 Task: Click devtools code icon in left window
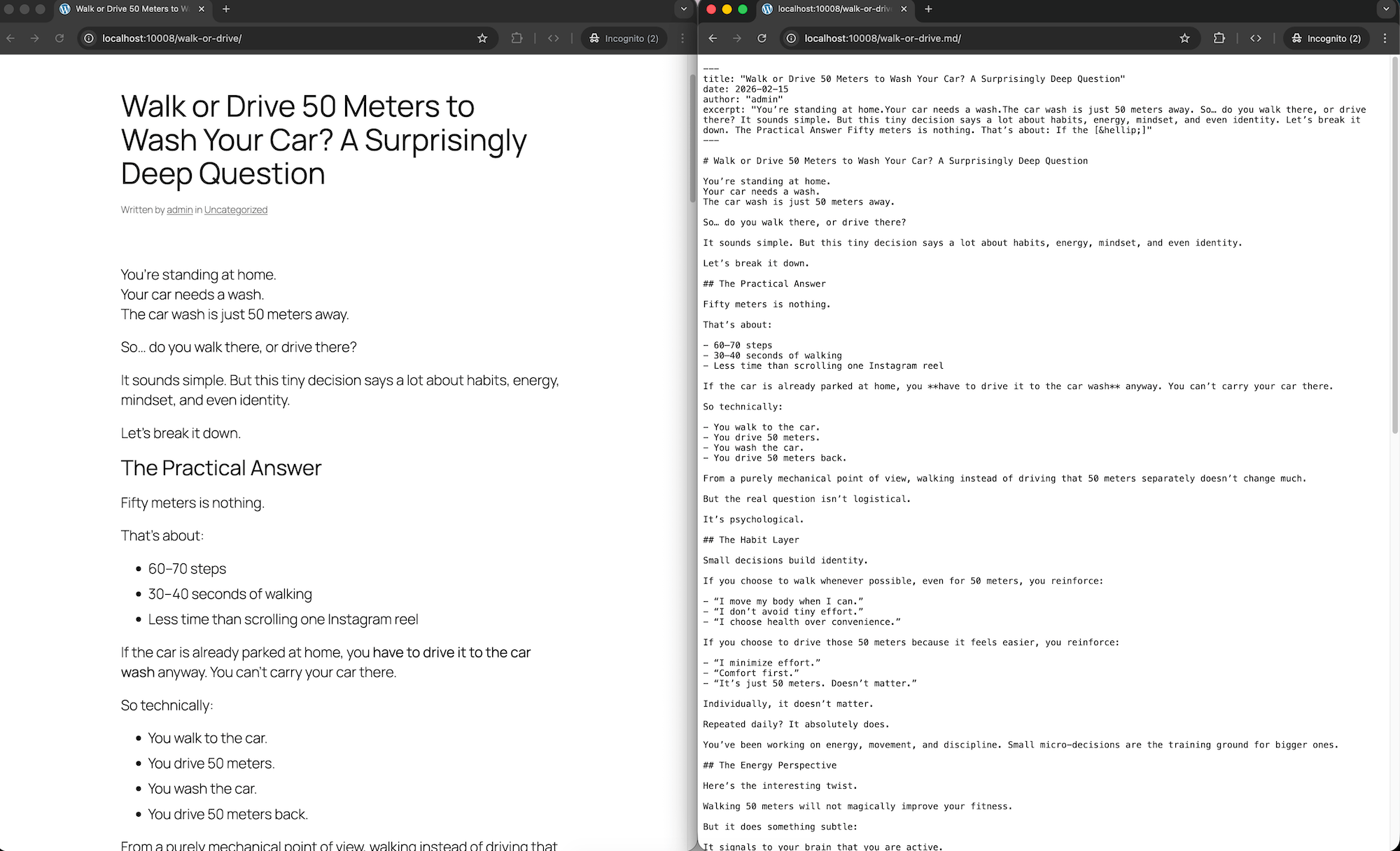click(x=553, y=38)
